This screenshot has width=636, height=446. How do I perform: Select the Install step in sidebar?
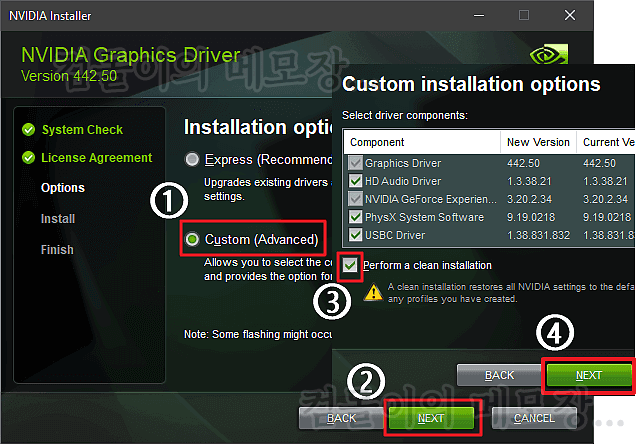point(58,219)
